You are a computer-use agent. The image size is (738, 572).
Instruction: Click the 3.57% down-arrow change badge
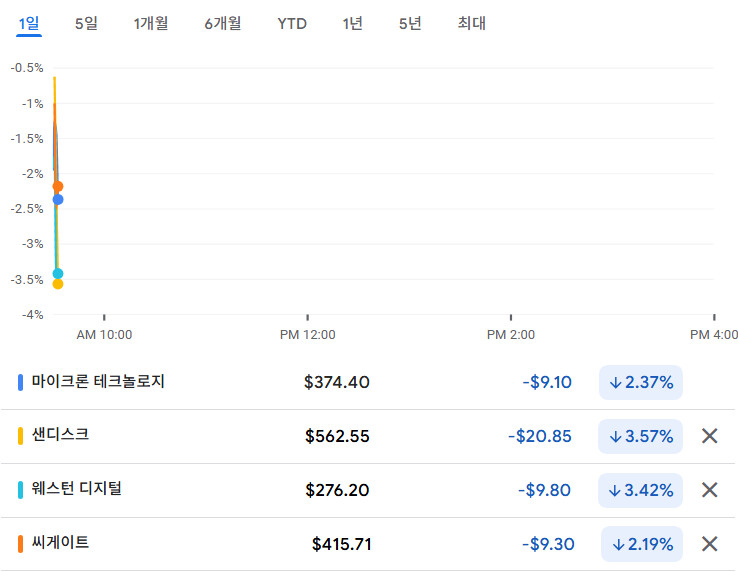[641, 436]
